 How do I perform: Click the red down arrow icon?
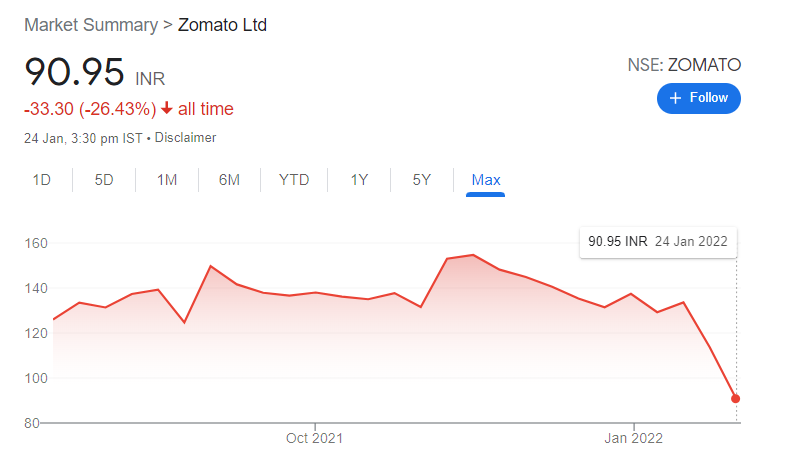167,108
